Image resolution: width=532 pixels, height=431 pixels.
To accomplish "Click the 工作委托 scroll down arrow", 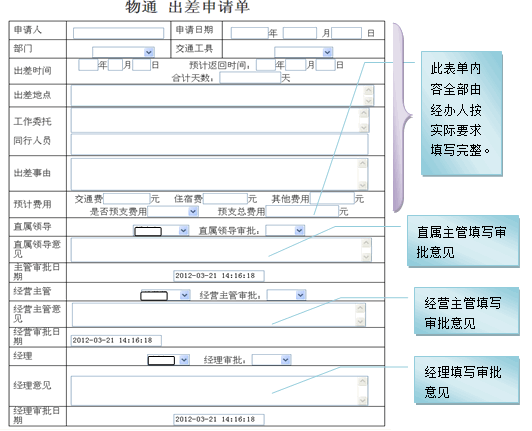I will (x=364, y=128).
